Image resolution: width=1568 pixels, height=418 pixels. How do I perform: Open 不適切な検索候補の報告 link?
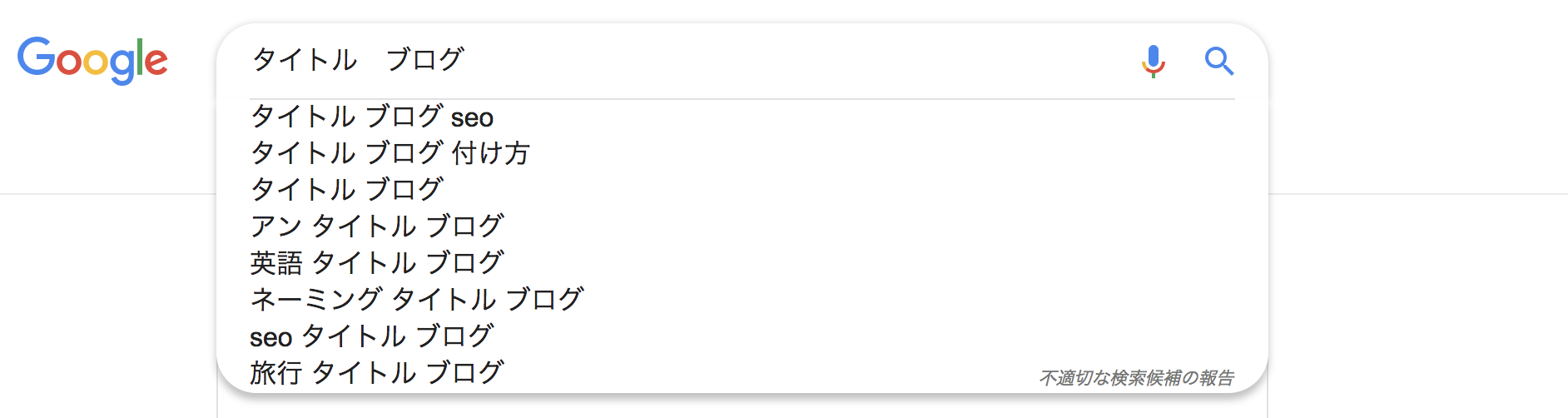[1136, 378]
